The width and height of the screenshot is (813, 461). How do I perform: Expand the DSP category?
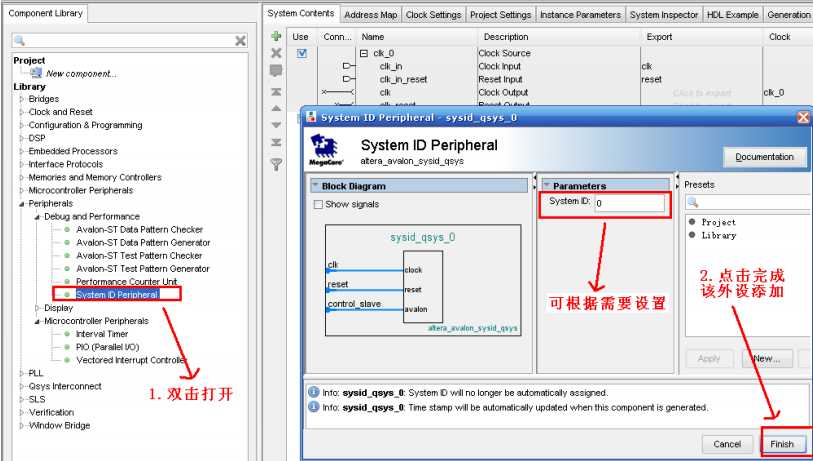coord(22,138)
